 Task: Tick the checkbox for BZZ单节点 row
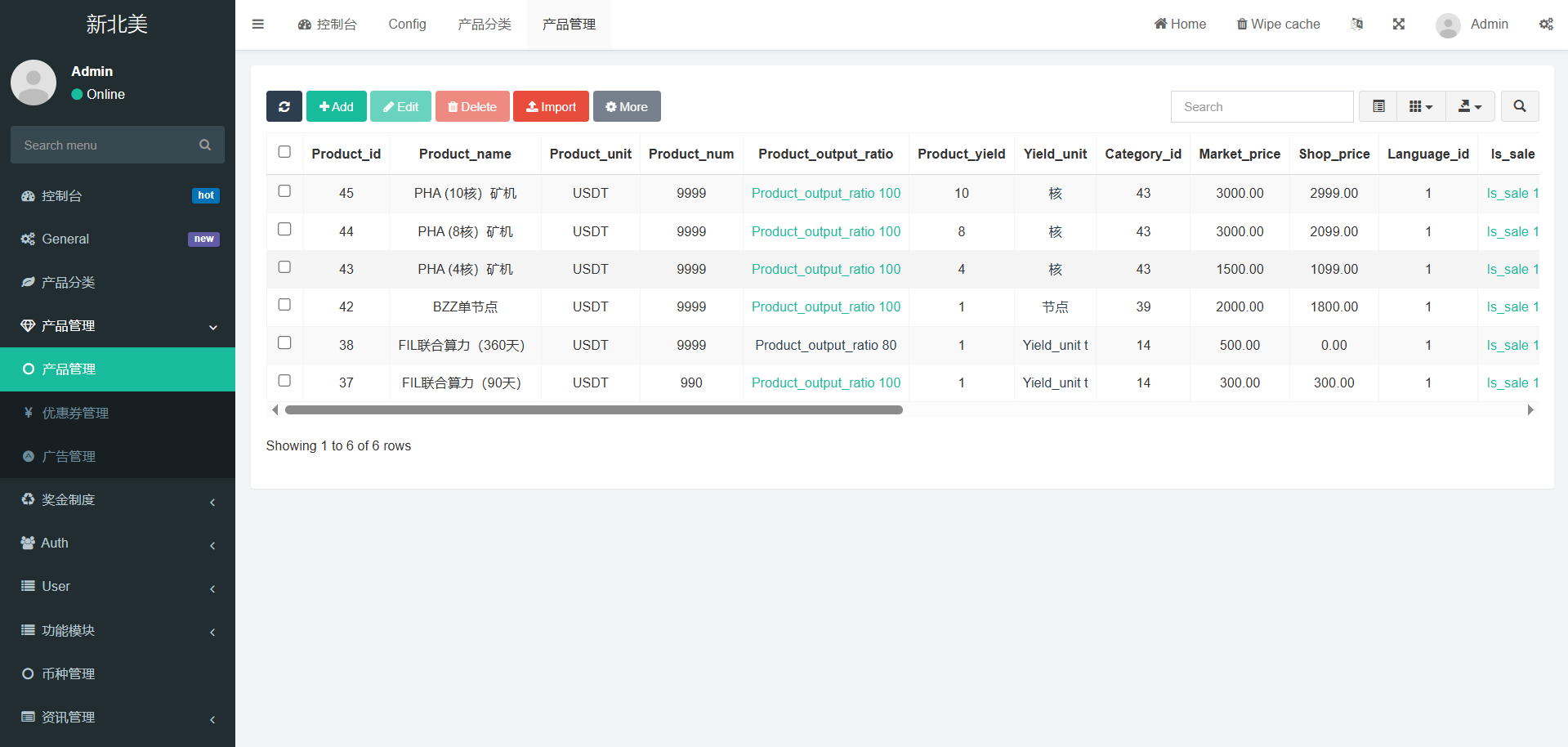(284, 305)
